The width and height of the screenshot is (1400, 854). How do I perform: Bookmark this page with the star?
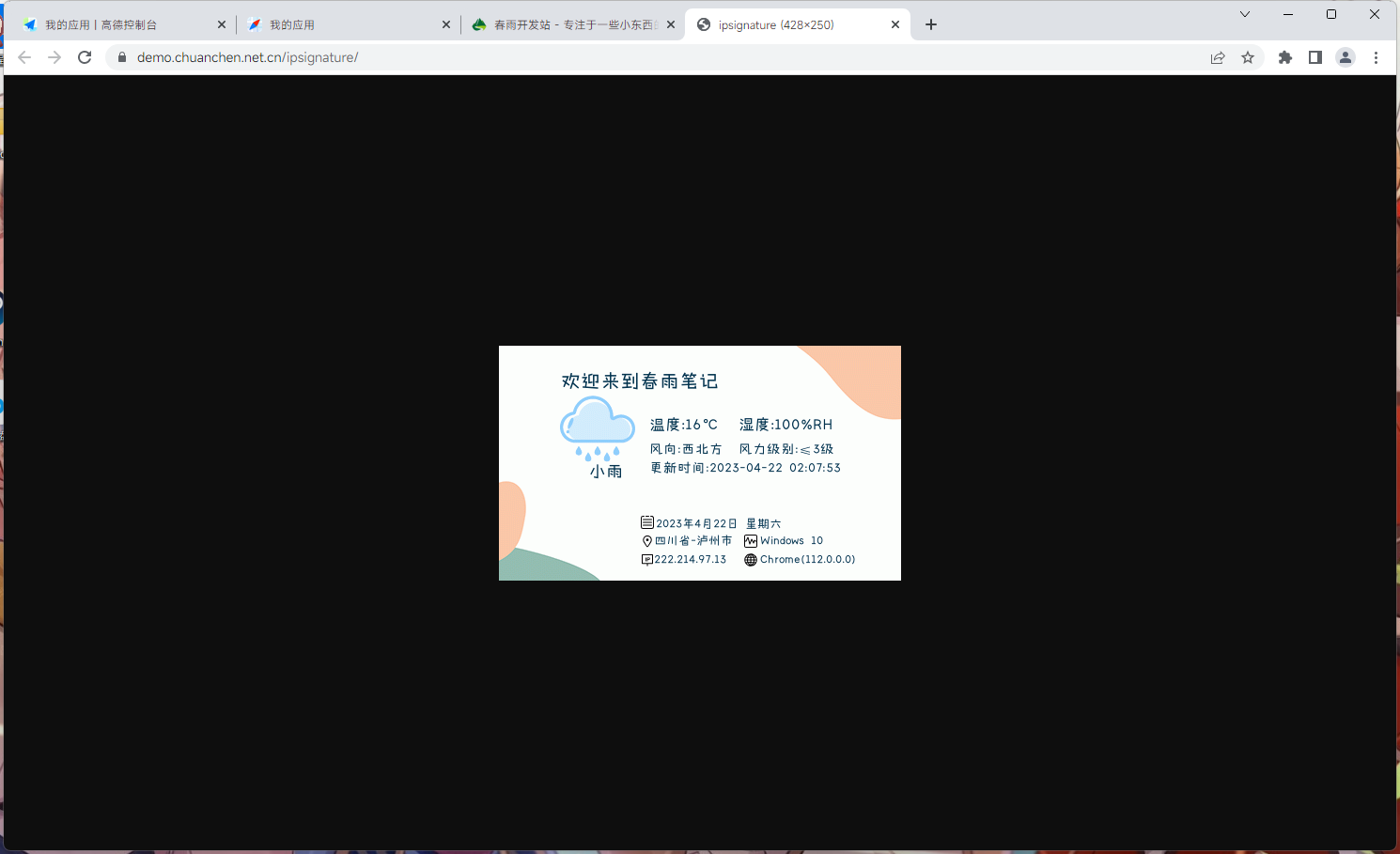[1248, 57]
